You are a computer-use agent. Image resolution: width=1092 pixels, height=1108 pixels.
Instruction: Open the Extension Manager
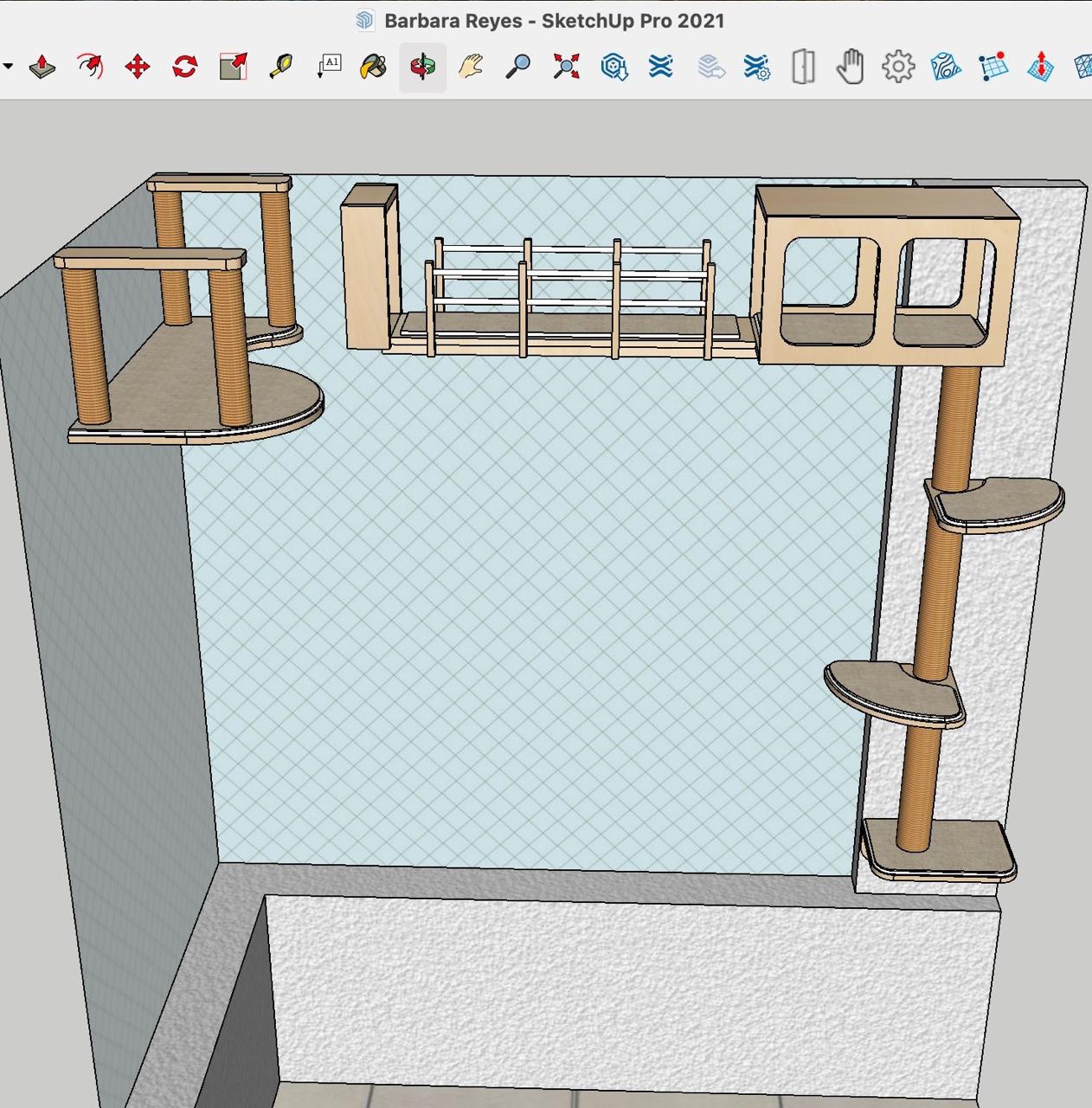pyautogui.click(x=756, y=67)
